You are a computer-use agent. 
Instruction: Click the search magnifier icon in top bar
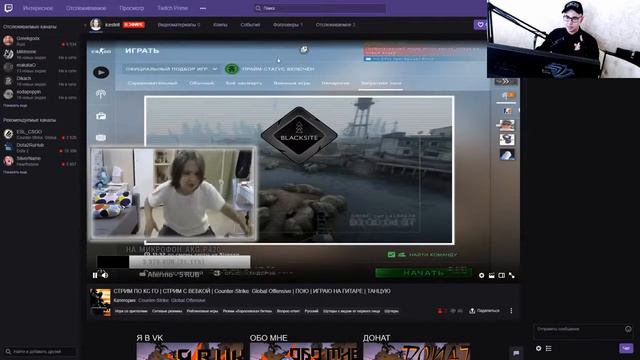(258, 8)
